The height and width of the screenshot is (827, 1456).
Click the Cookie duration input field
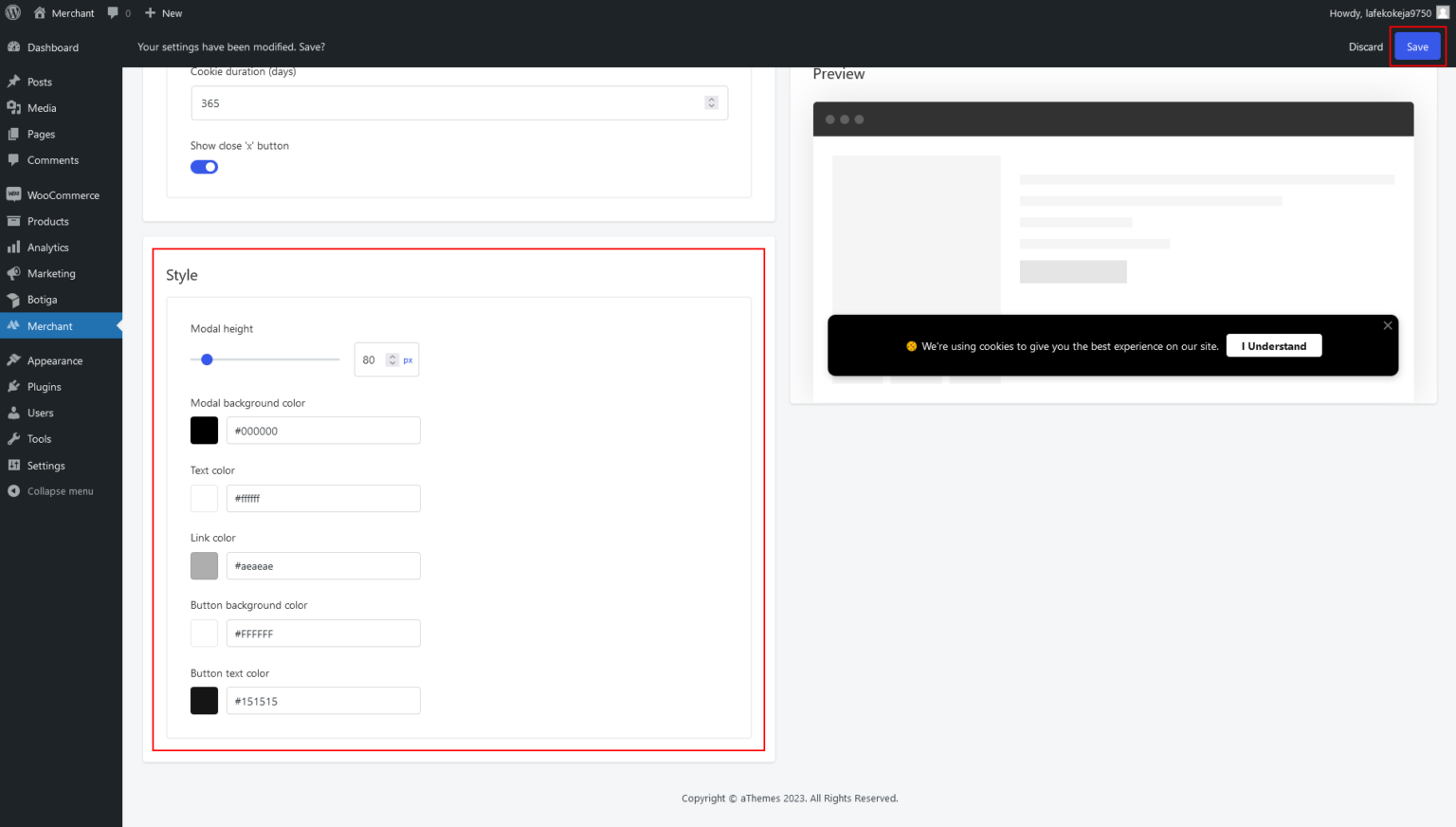[x=459, y=103]
